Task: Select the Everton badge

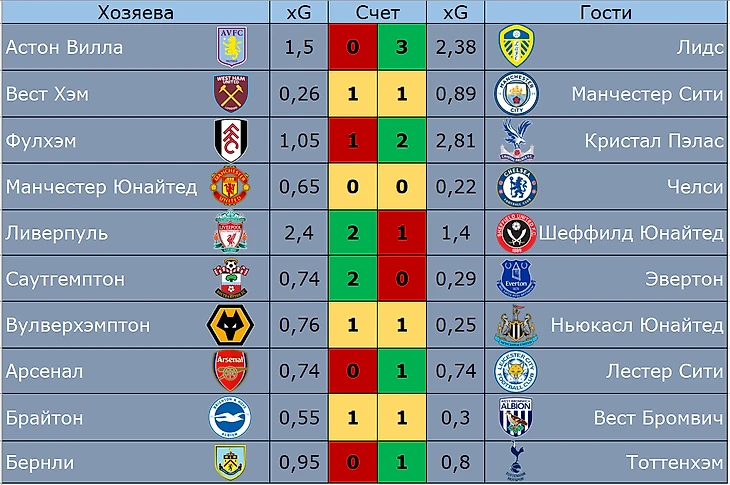Action: coord(516,278)
